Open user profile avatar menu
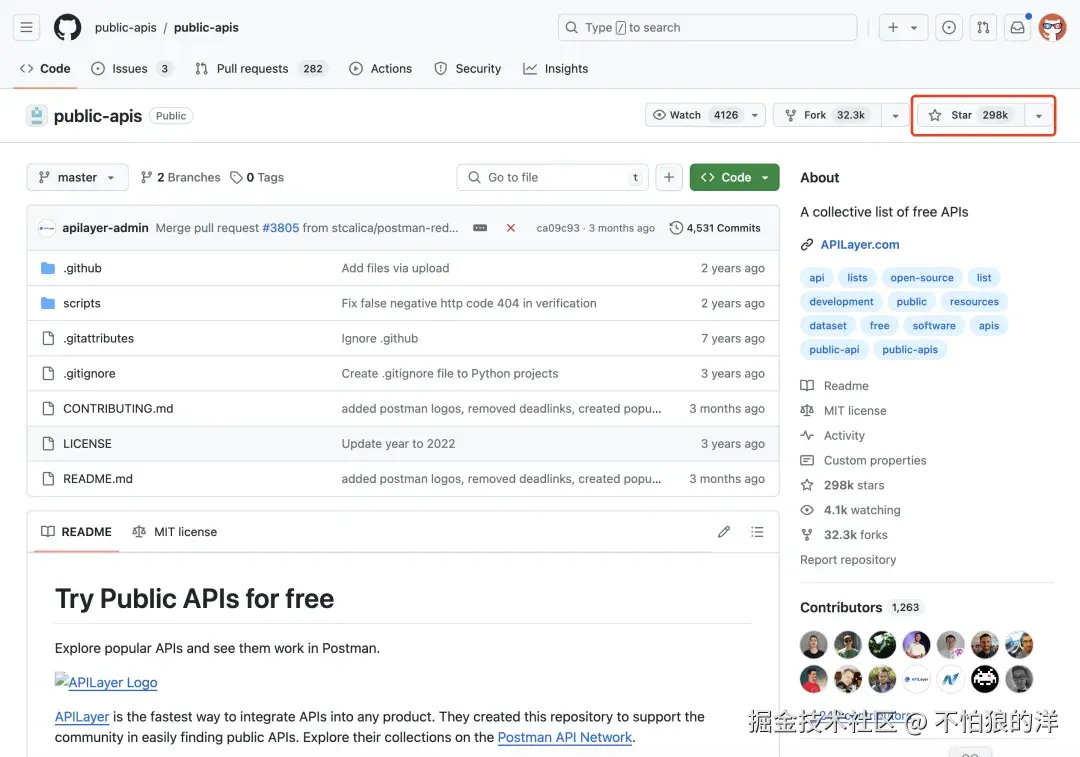 1052,28
